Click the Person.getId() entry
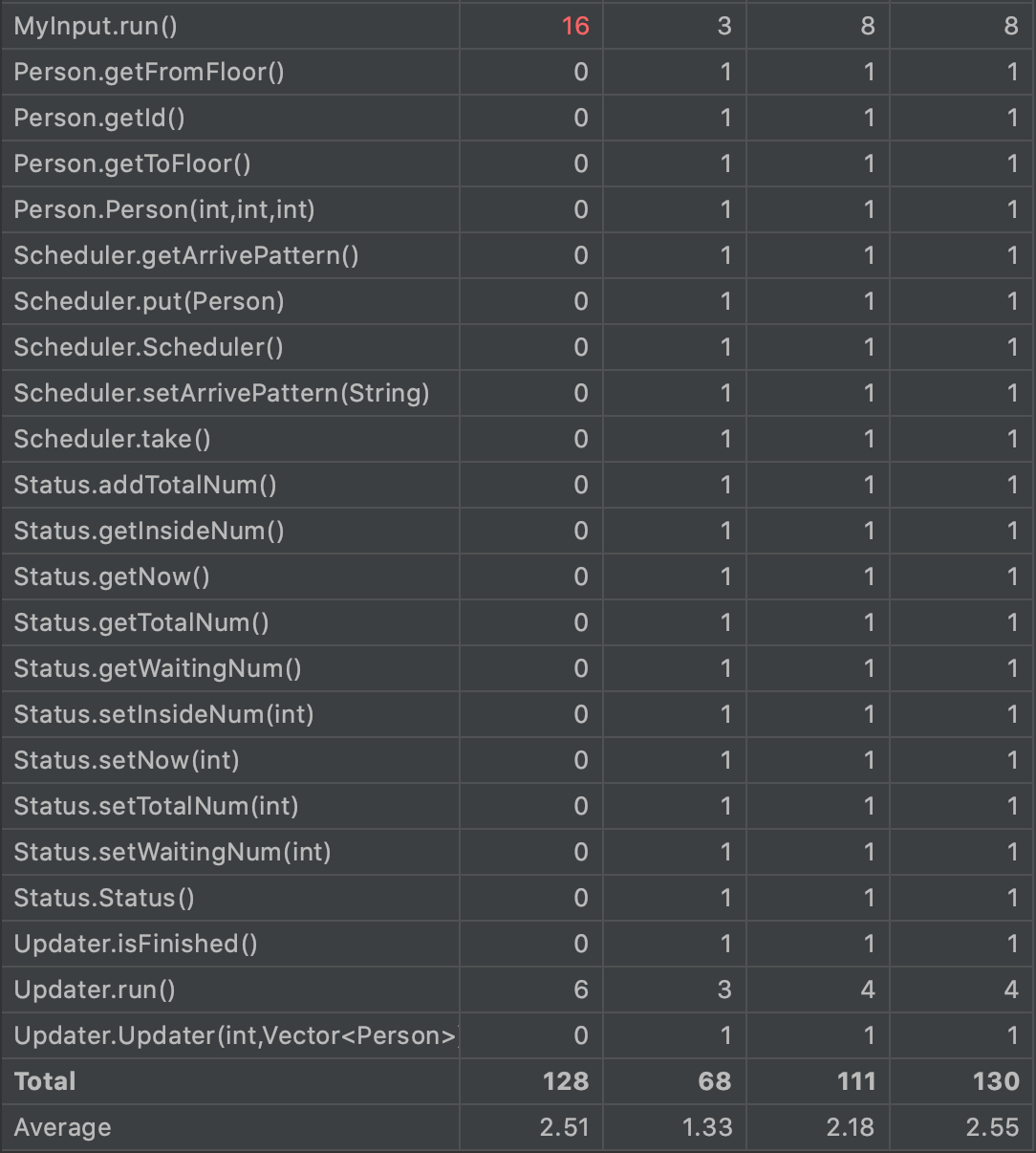The image size is (1036, 1153). pyautogui.click(x=99, y=118)
